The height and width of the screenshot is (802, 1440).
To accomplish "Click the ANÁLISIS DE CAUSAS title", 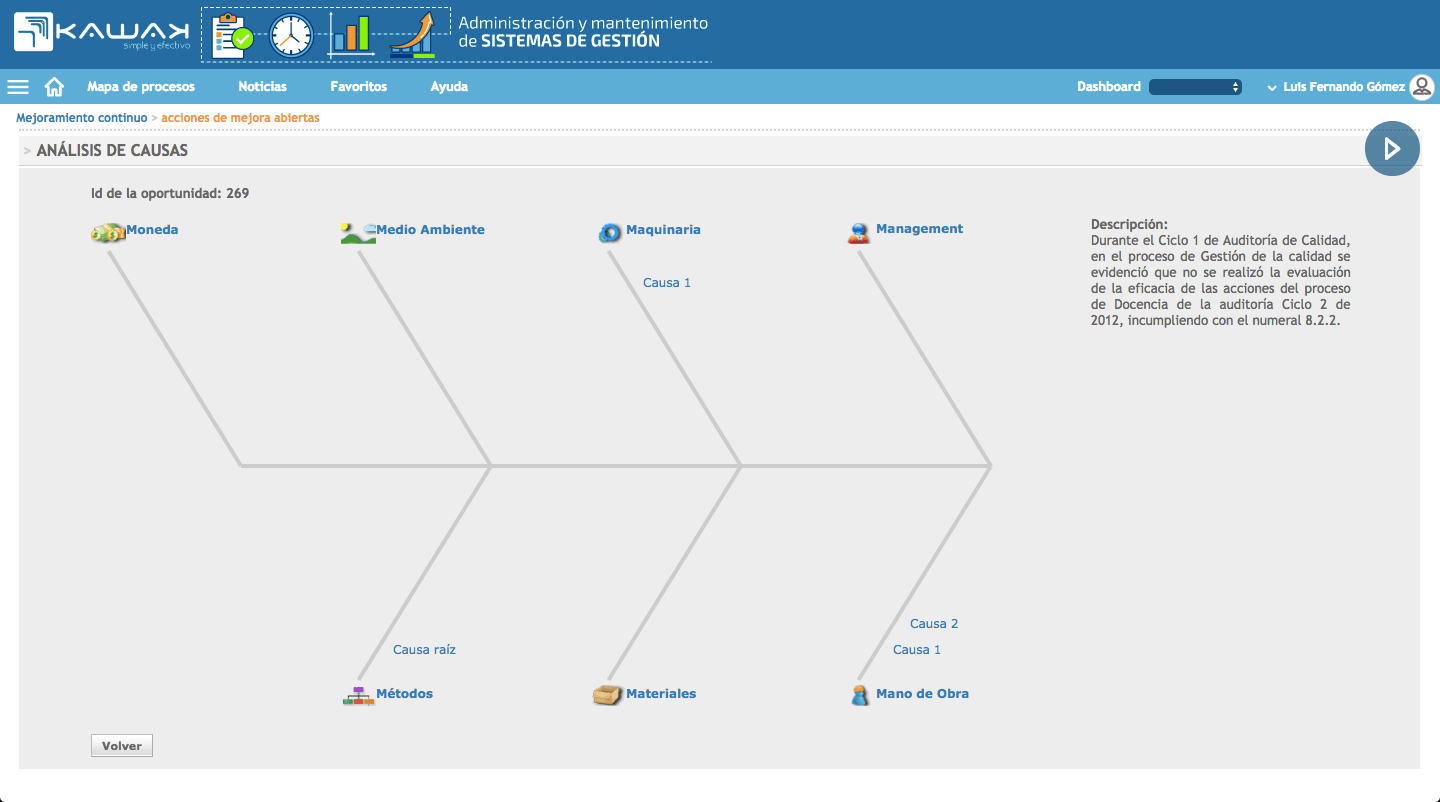I will tap(112, 151).
